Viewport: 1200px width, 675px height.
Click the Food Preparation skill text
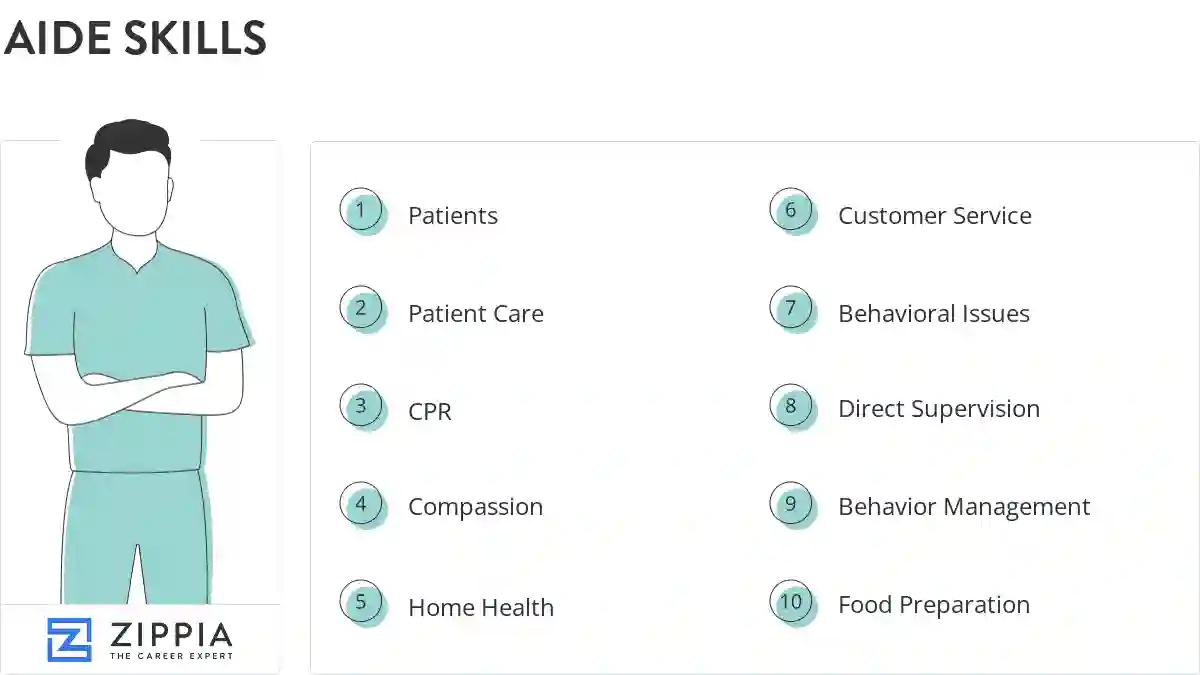[934, 605]
